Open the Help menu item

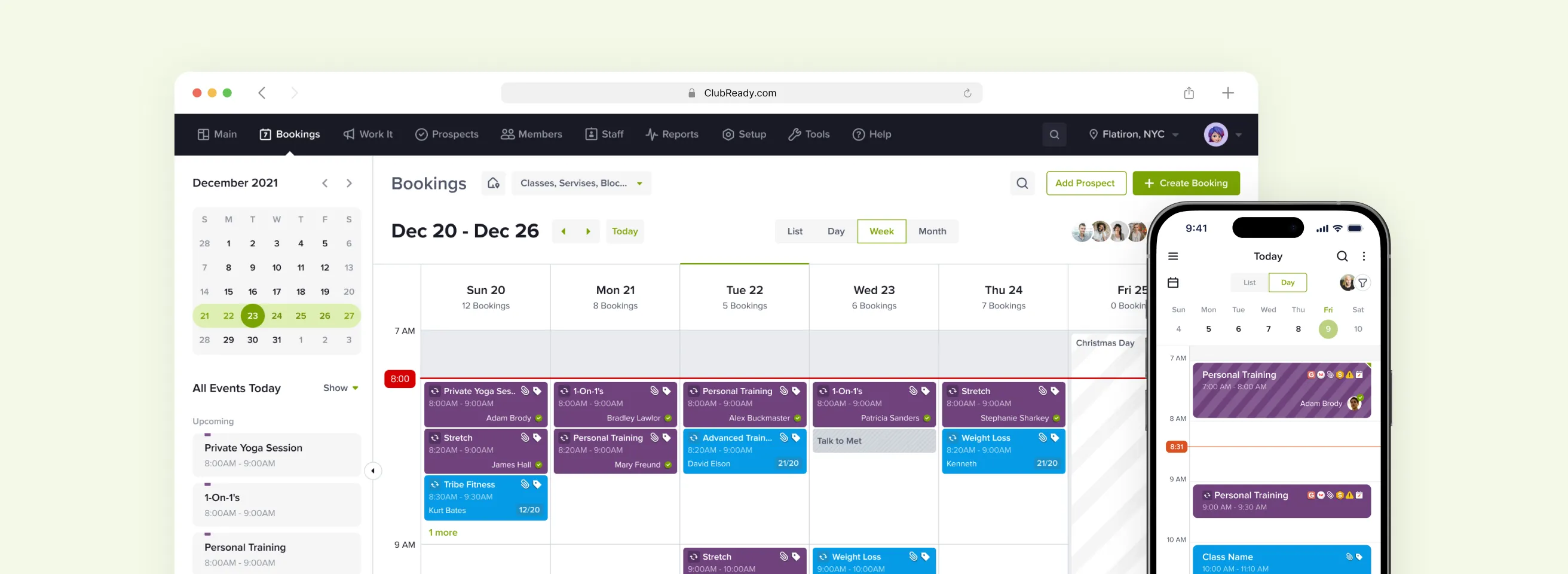[872, 135]
